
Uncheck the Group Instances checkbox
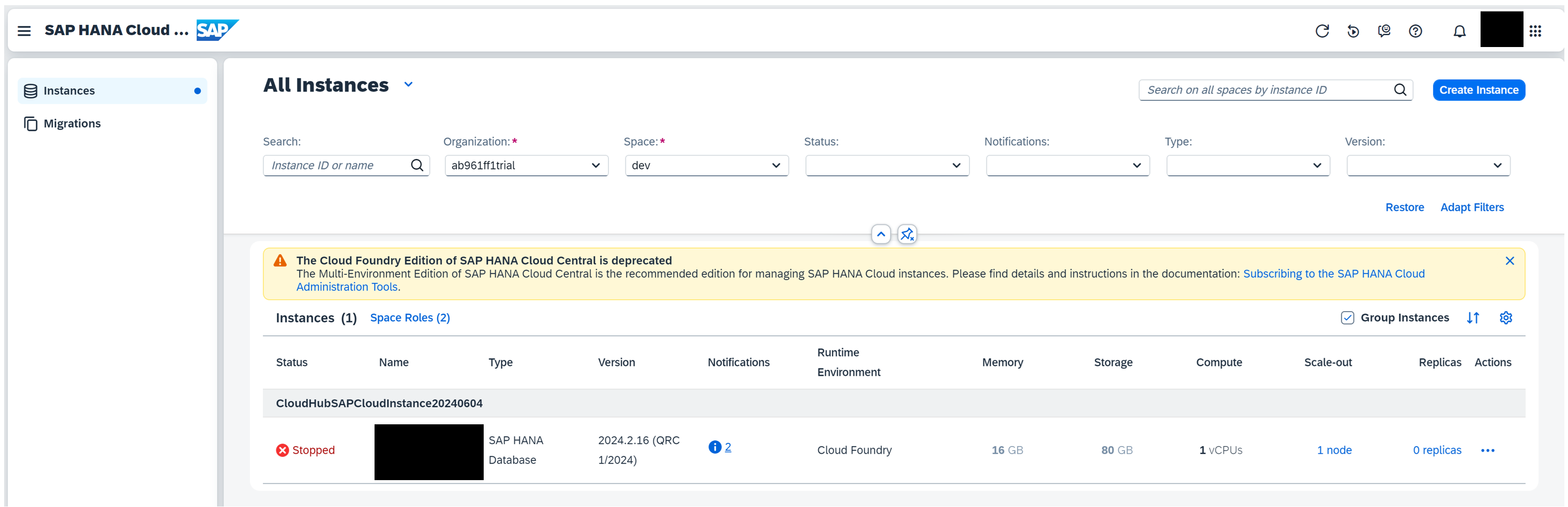click(x=1347, y=318)
